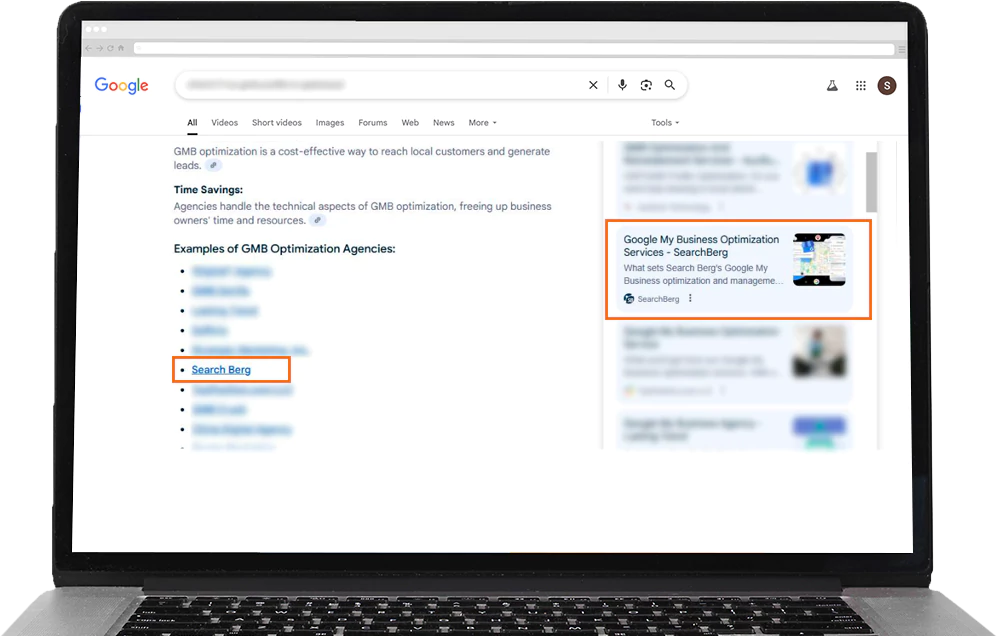The width and height of the screenshot is (997, 636).
Task: Open Google Lens image search
Action: point(646,85)
